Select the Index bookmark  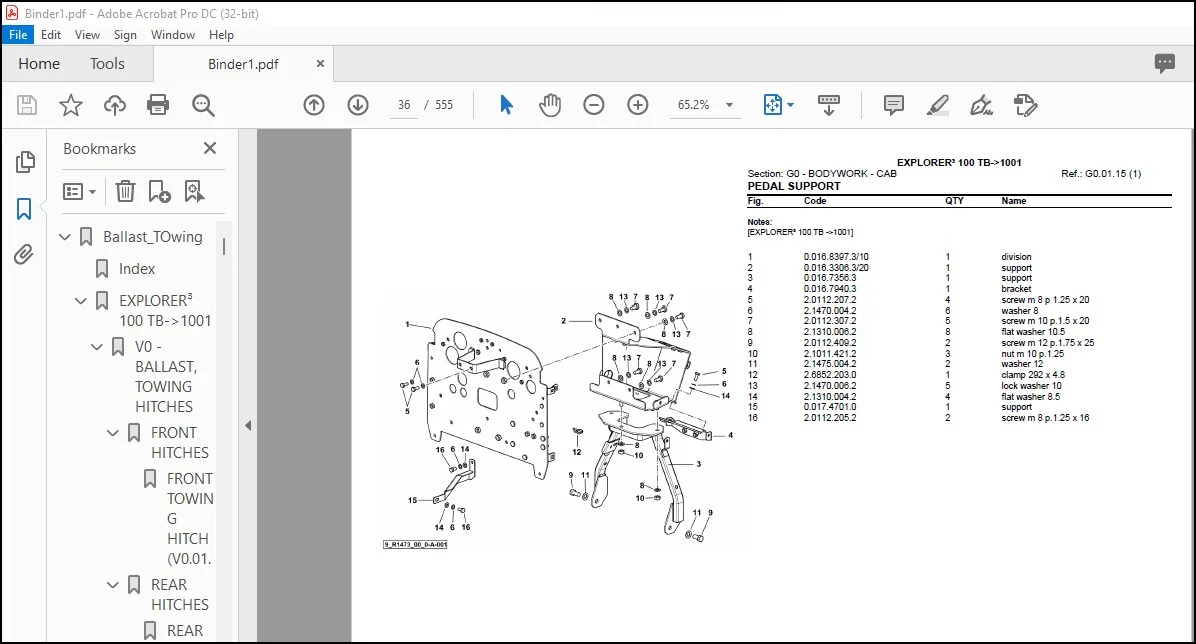tap(137, 269)
